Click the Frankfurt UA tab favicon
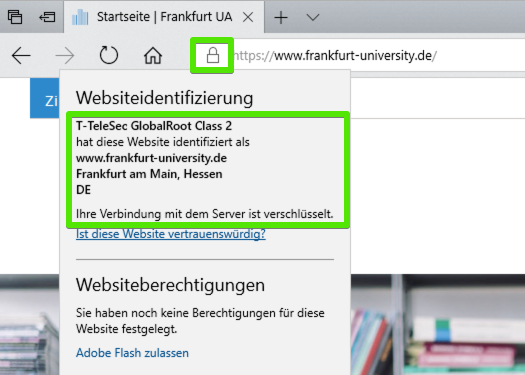 tap(80, 17)
